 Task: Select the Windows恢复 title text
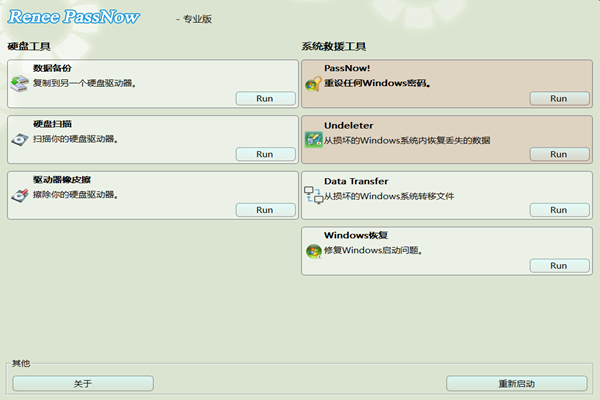tap(356, 235)
